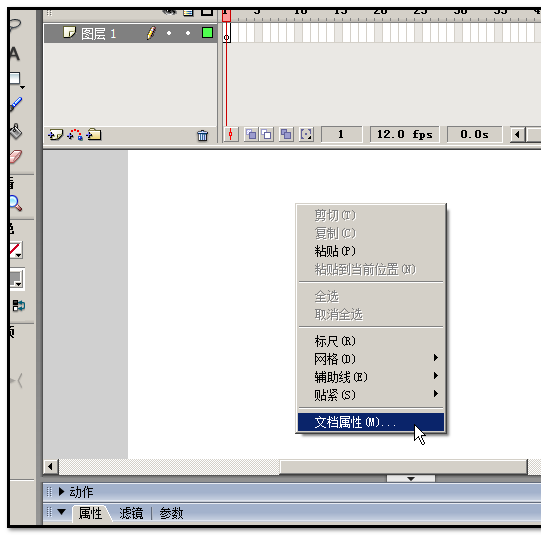Click the Insert Layer icon
The width and height of the screenshot is (541, 535).
point(56,135)
